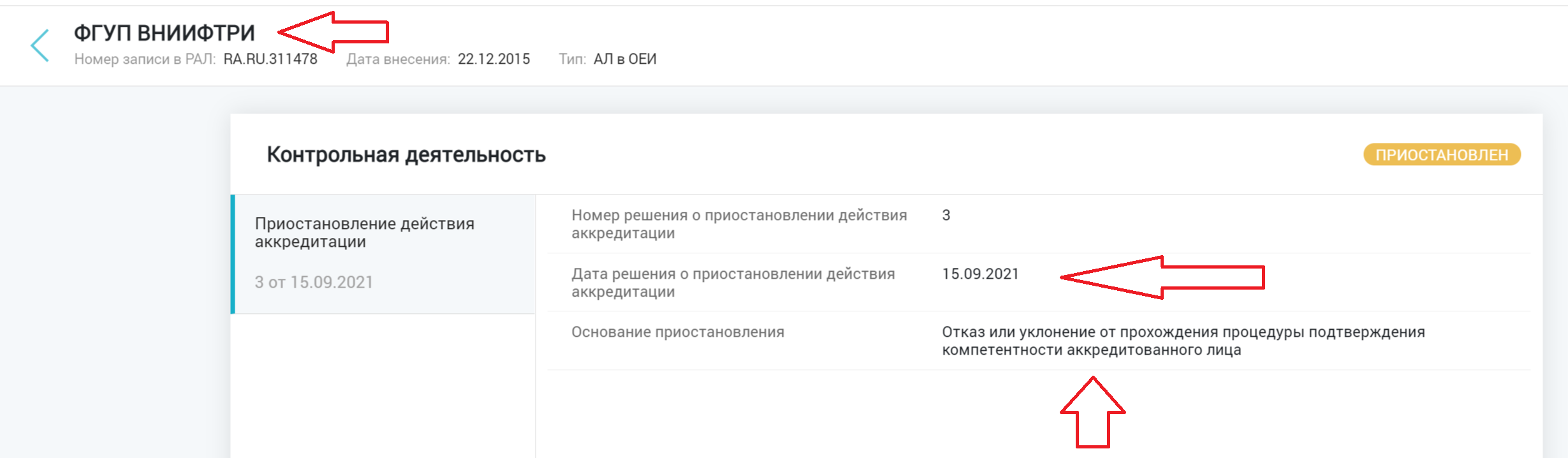The width and height of the screenshot is (1568, 458).
Task: Click the 'Отказ или уклонение' suspension reason text
Action: click(1183, 341)
